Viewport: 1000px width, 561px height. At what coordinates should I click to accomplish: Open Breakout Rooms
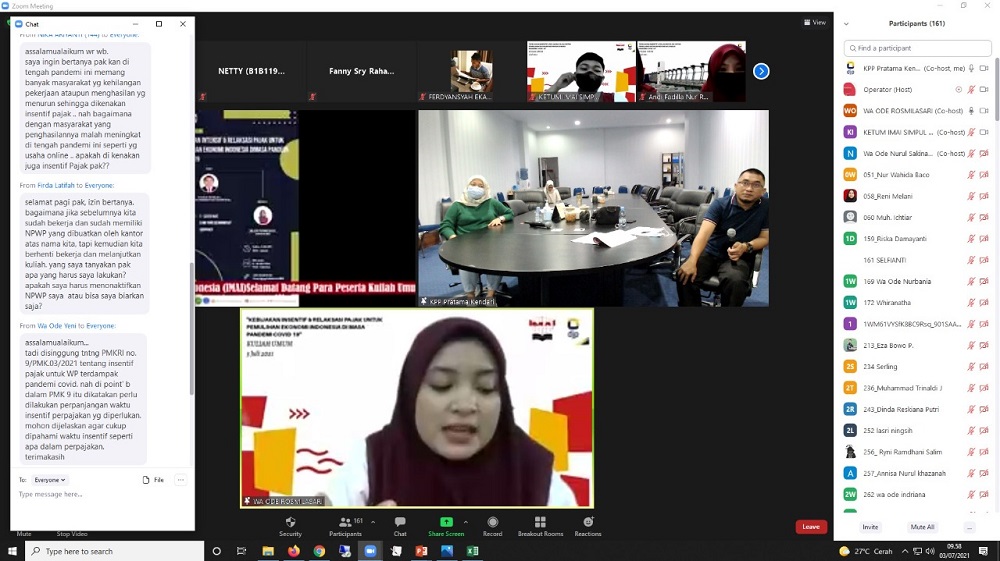click(x=540, y=522)
